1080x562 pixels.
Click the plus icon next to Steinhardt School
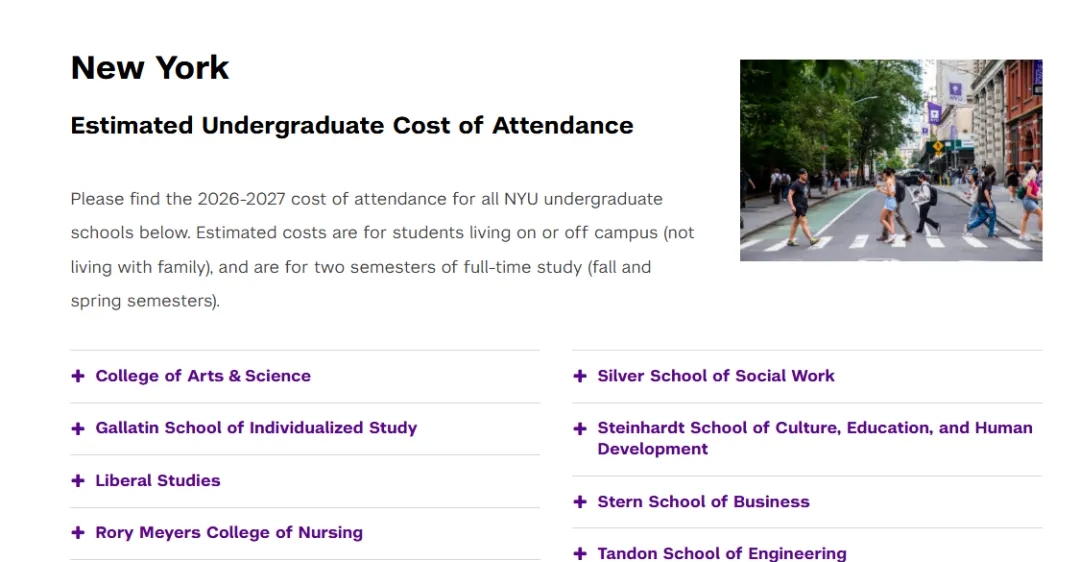[x=580, y=429]
